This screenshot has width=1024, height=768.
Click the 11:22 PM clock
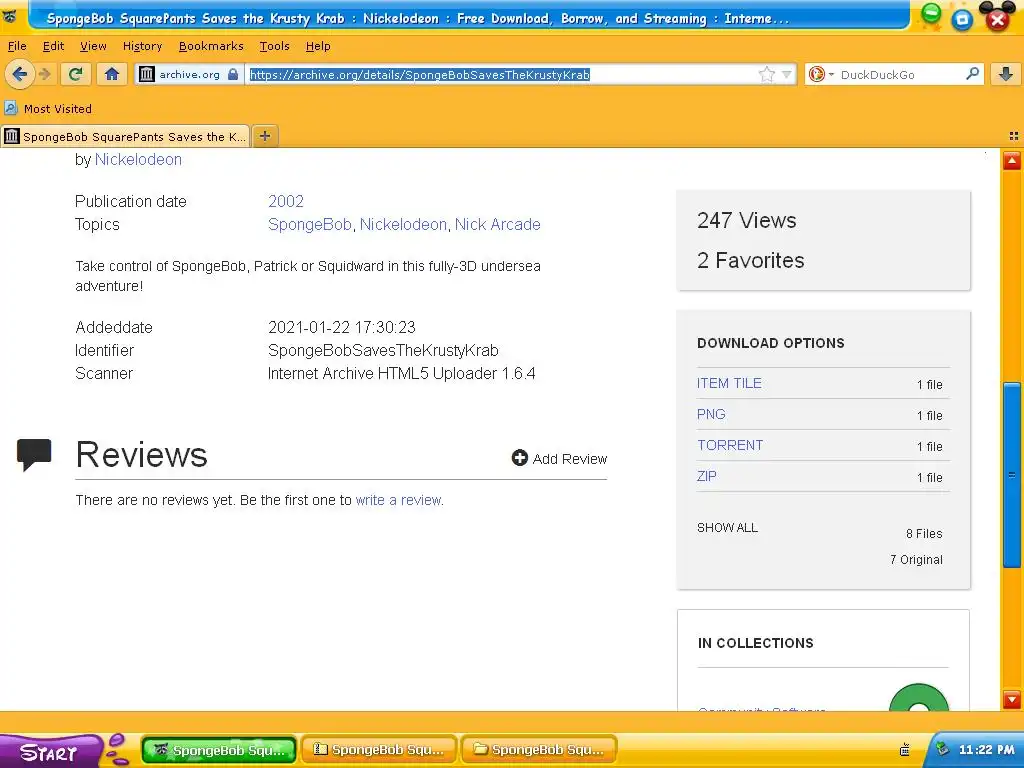click(x=986, y=750)
